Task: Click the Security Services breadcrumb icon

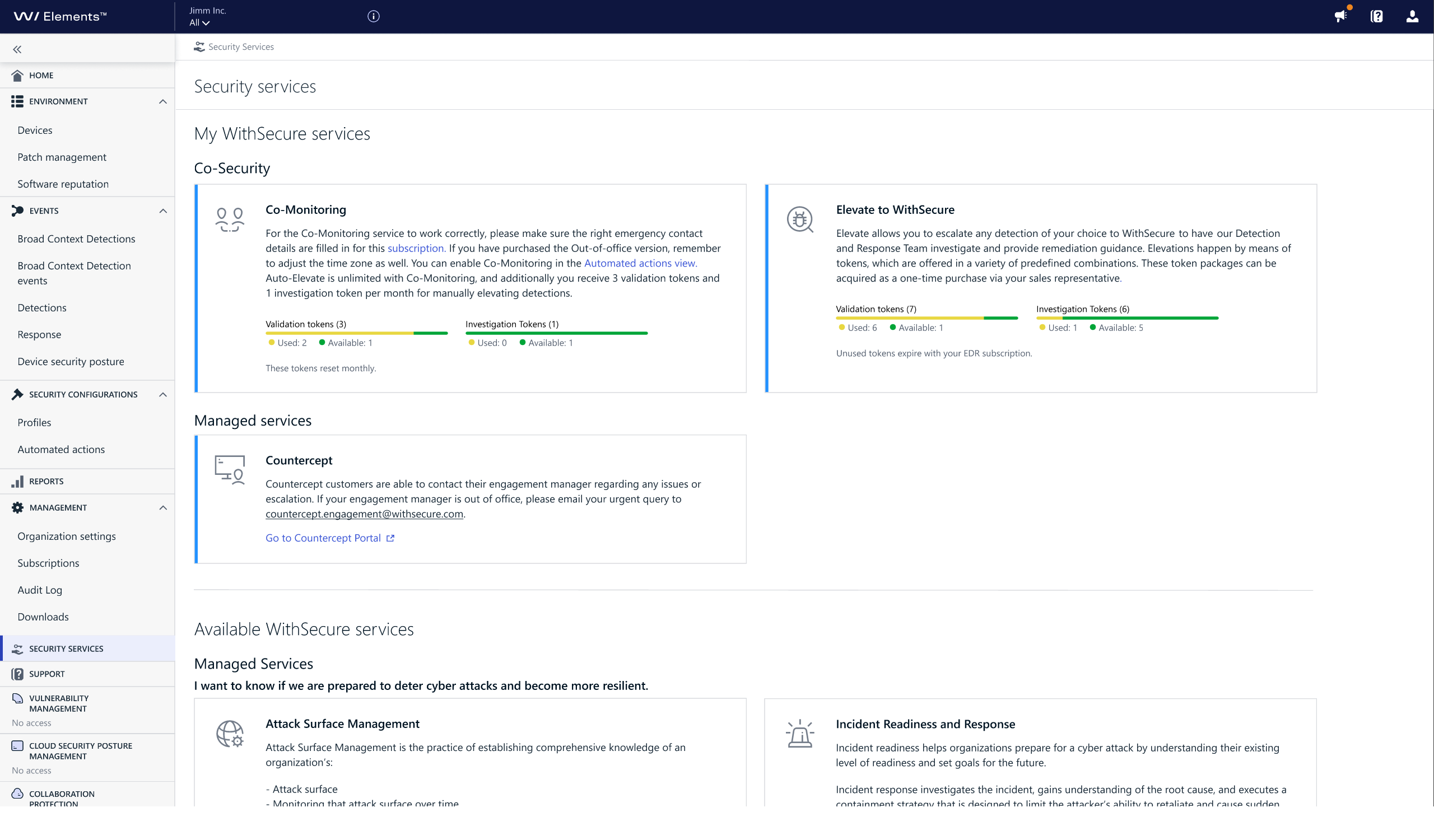Action: (199, 46)
